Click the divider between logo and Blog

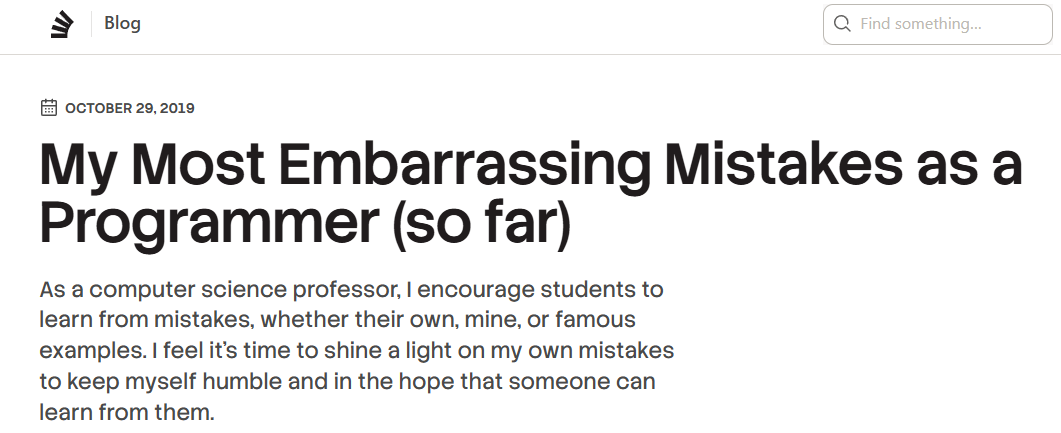(91, 24)
